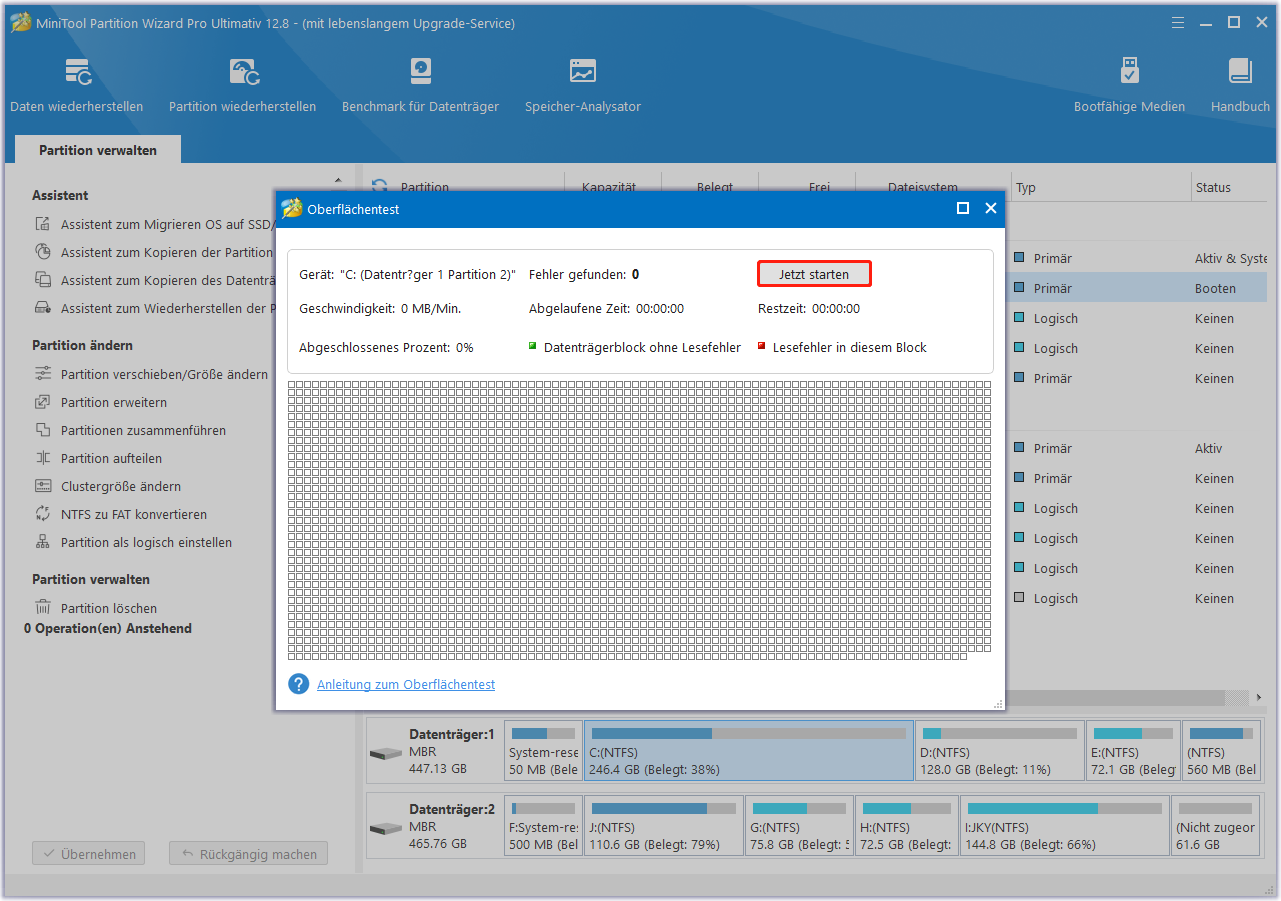Click 0 Operation(en) Anstehend text
The width and height of the screenshot is (1281, 901).
108,628
